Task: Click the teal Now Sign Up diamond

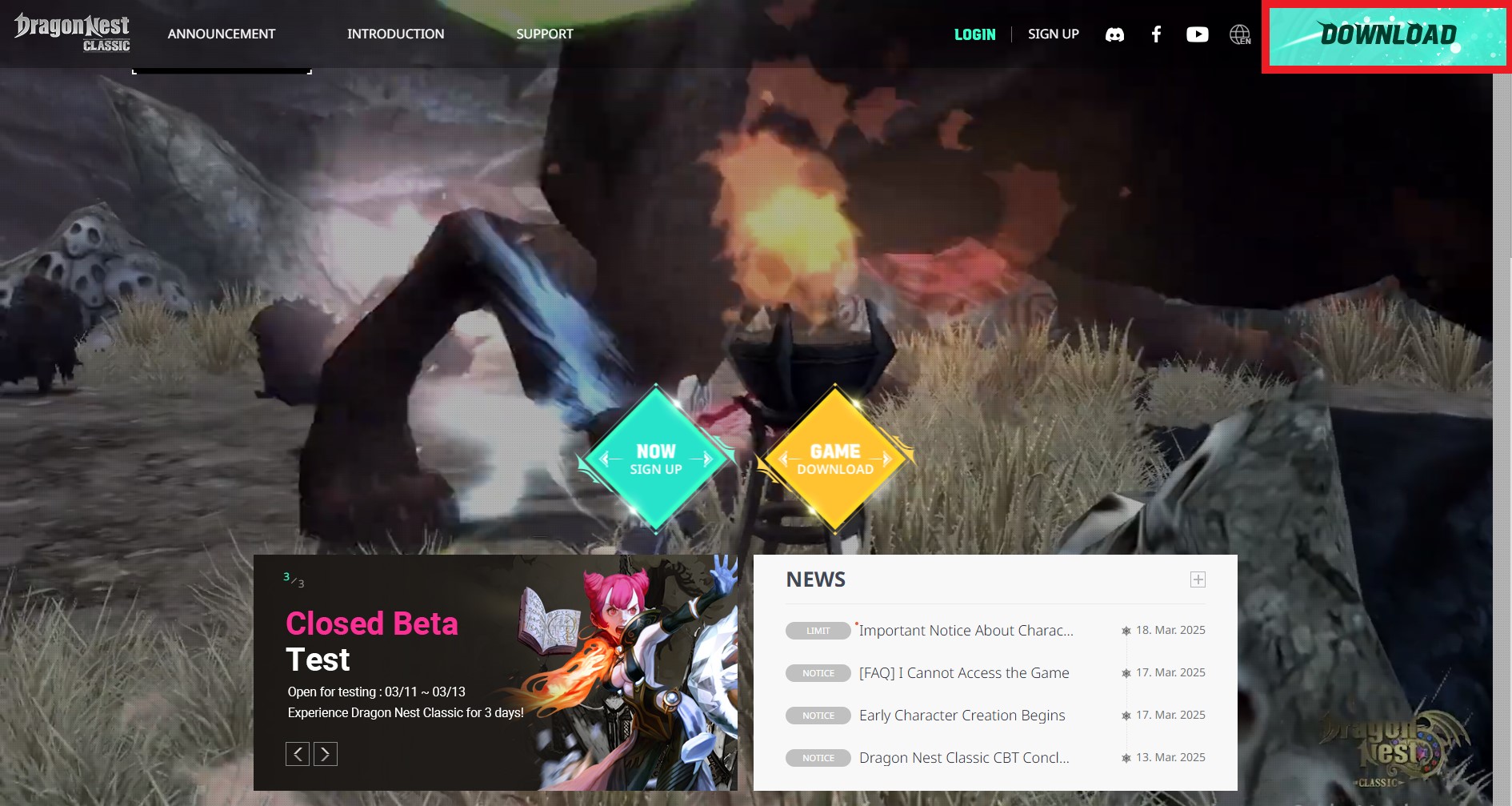Action: (x=655, y=459)
